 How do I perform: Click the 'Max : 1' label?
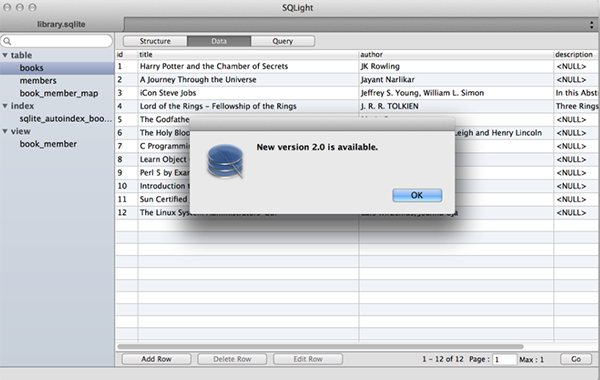[532, 359]
